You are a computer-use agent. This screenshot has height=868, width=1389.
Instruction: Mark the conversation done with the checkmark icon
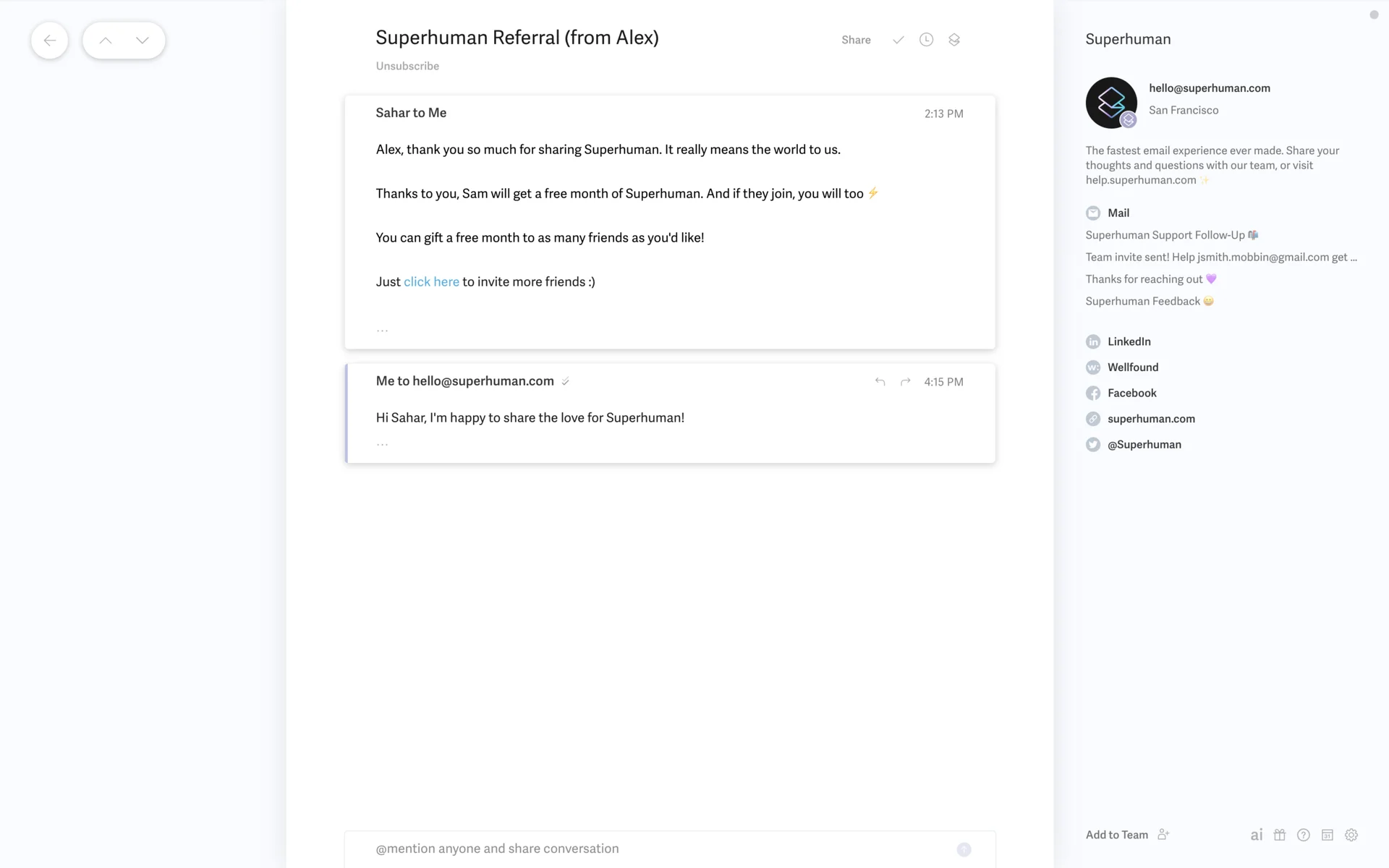pos(898,40)
